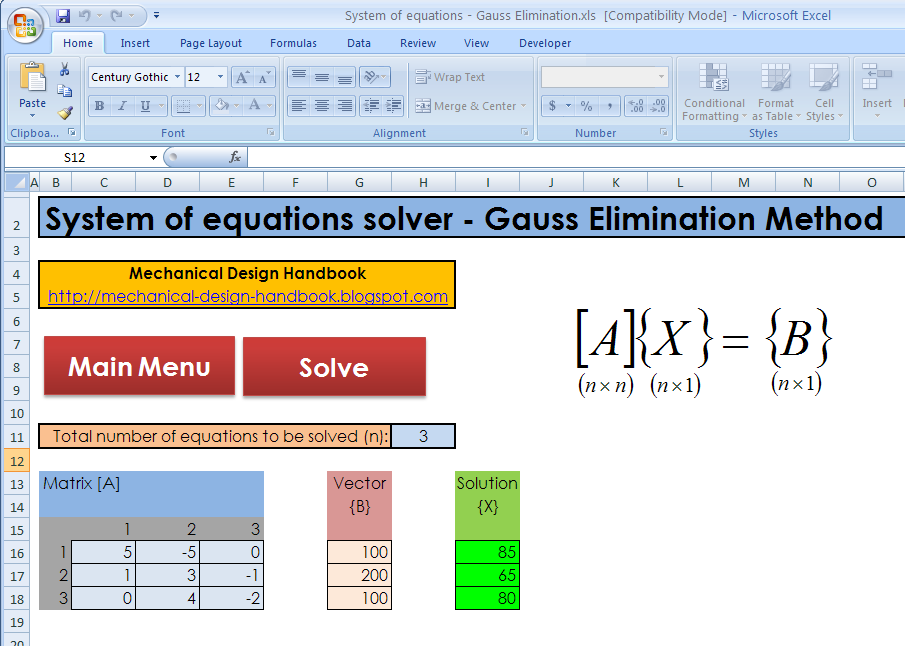Enable Wrap Text for the cell
This screenshot has height=646, width=905.
coord(450,77)
